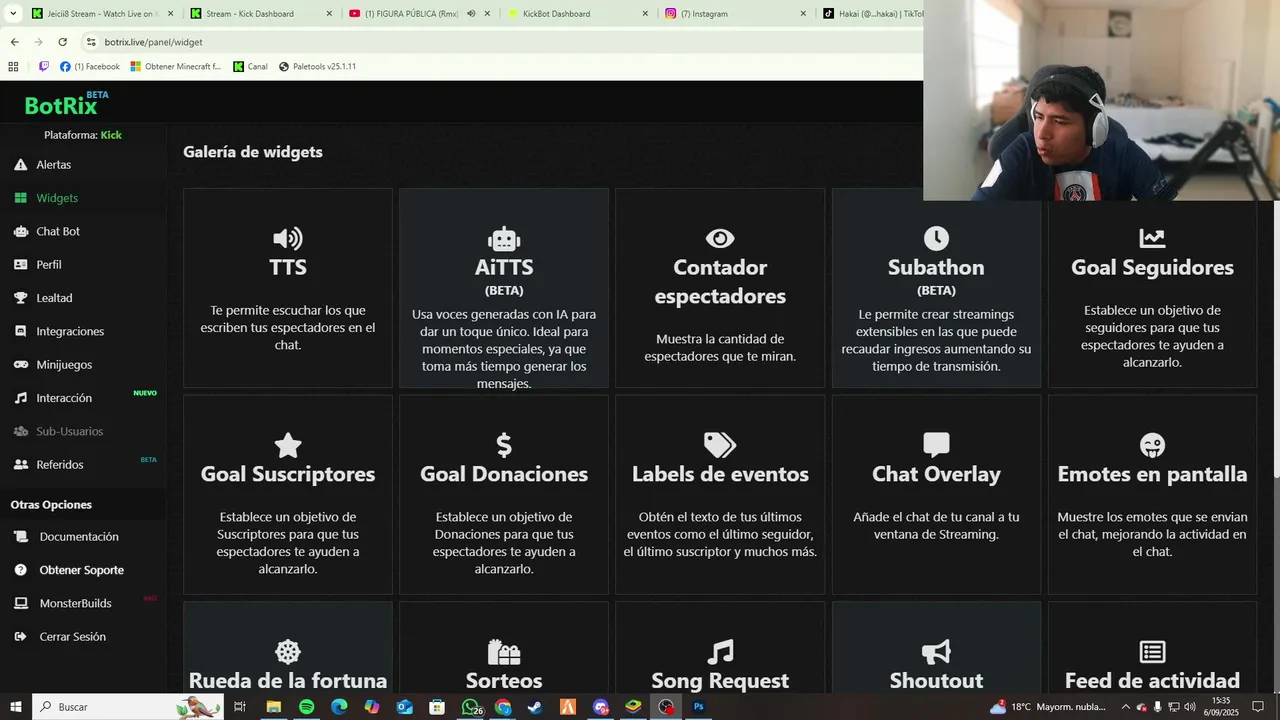Click the AiTTS robot icon
The width and height of the screenshot is (1280, 720).
click(x=504, y=239)
